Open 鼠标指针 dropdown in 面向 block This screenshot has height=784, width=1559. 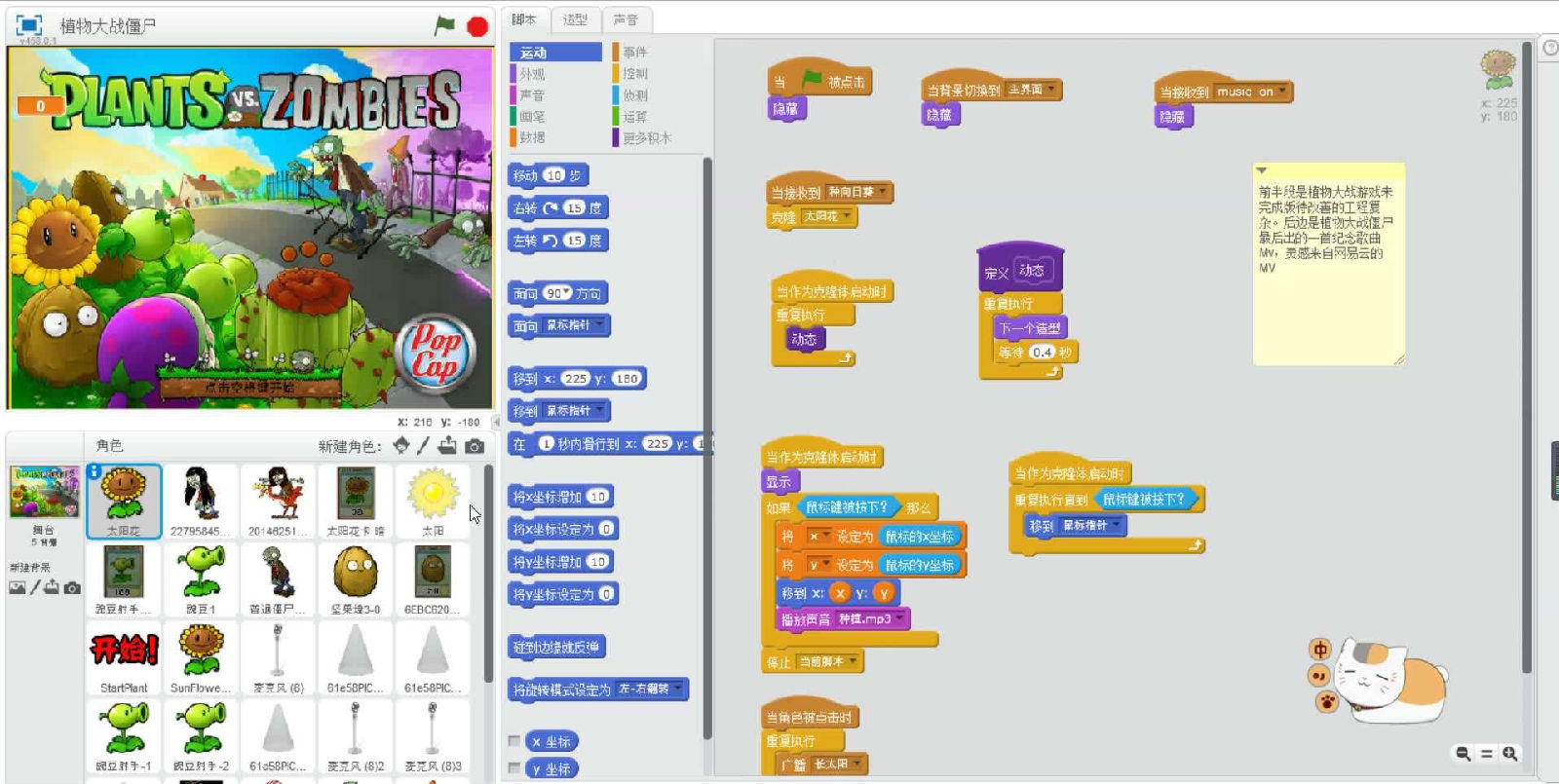point(598,324)
